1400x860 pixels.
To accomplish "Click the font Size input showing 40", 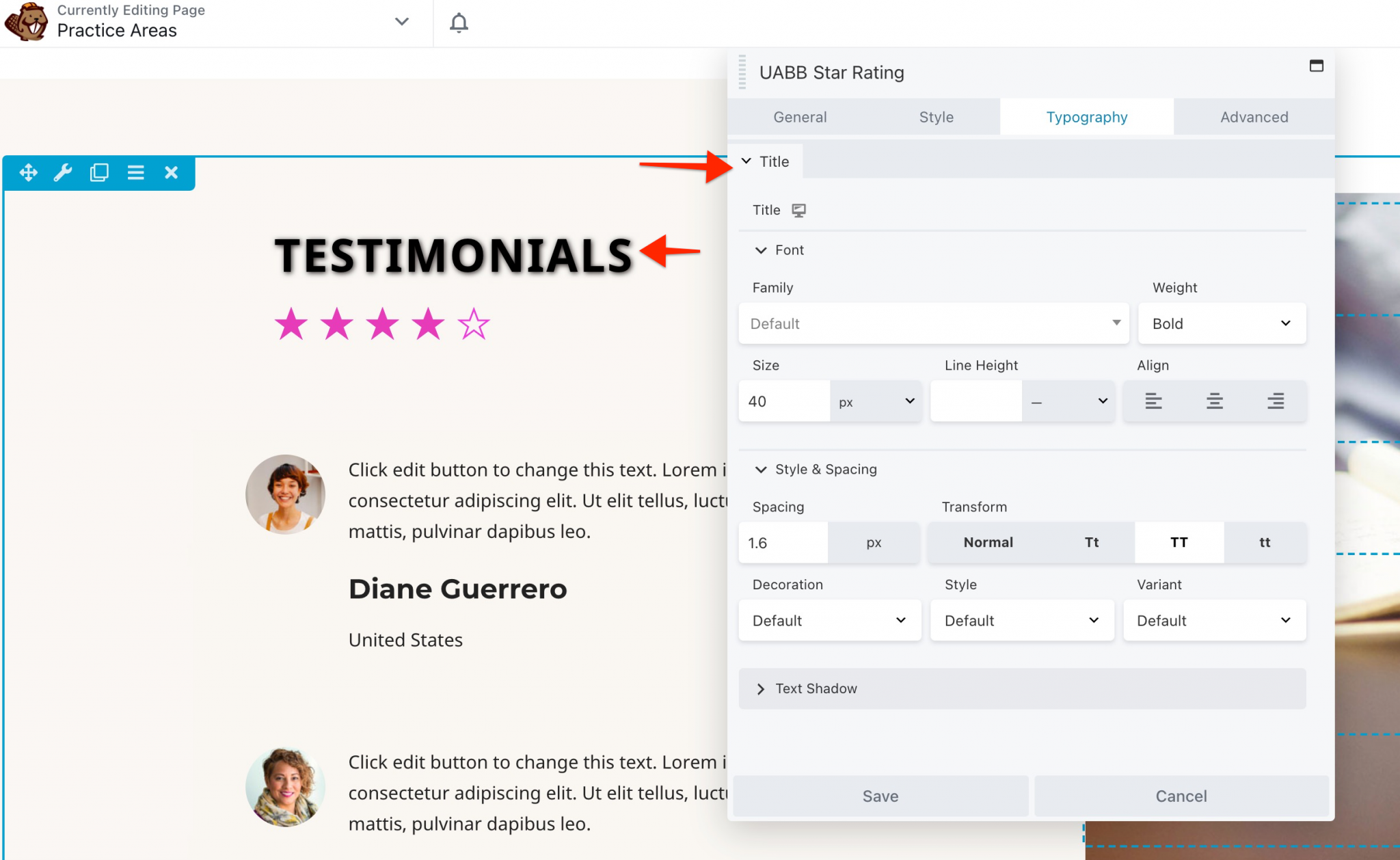I will click(x=783, y=401).
